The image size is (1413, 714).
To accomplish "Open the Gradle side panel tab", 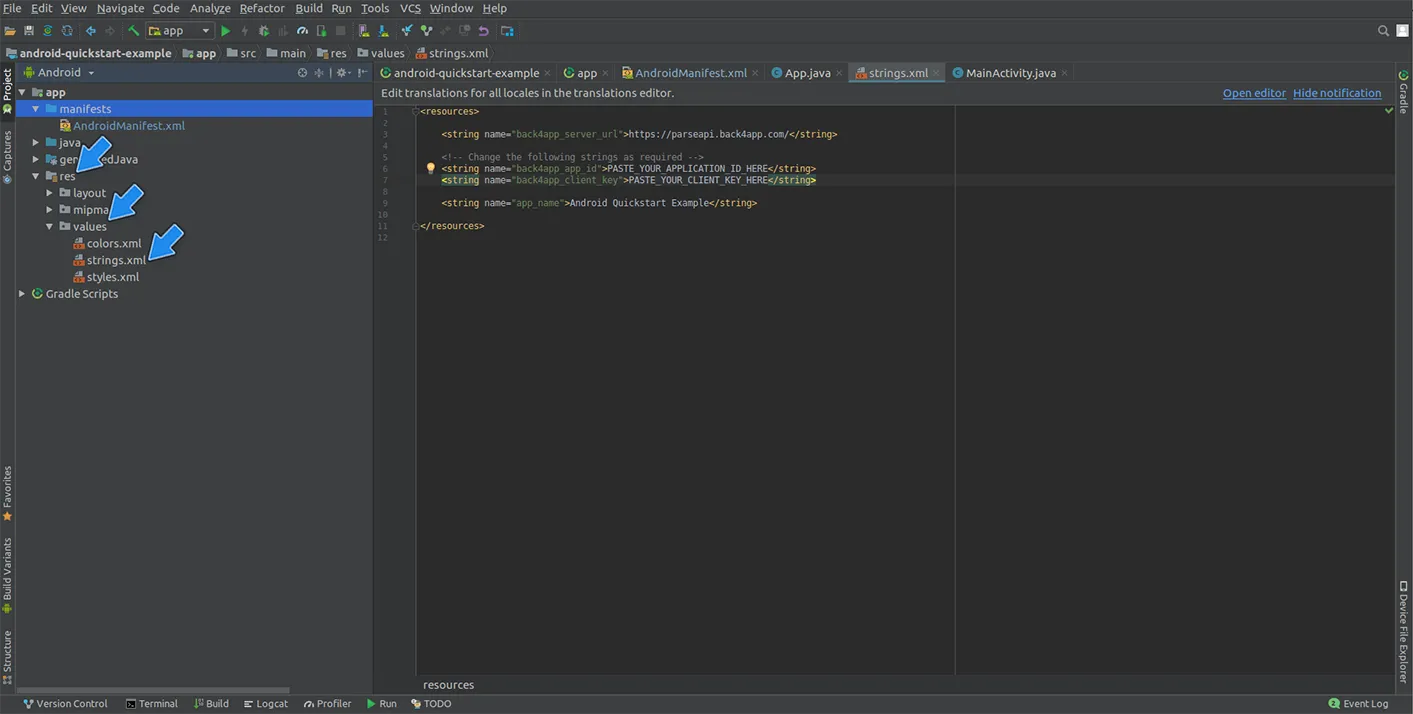I will tap(1404, 92).
